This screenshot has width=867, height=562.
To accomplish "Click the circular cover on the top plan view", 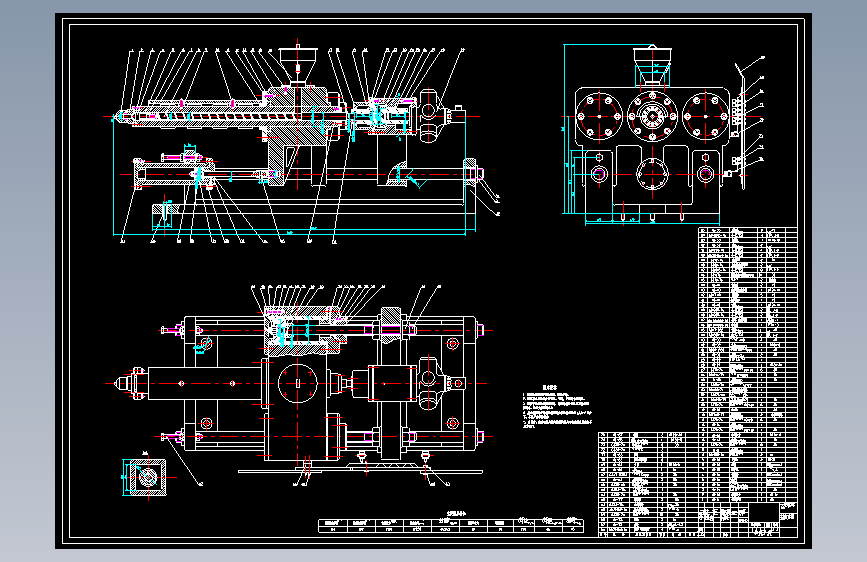I will pos(298,383).
